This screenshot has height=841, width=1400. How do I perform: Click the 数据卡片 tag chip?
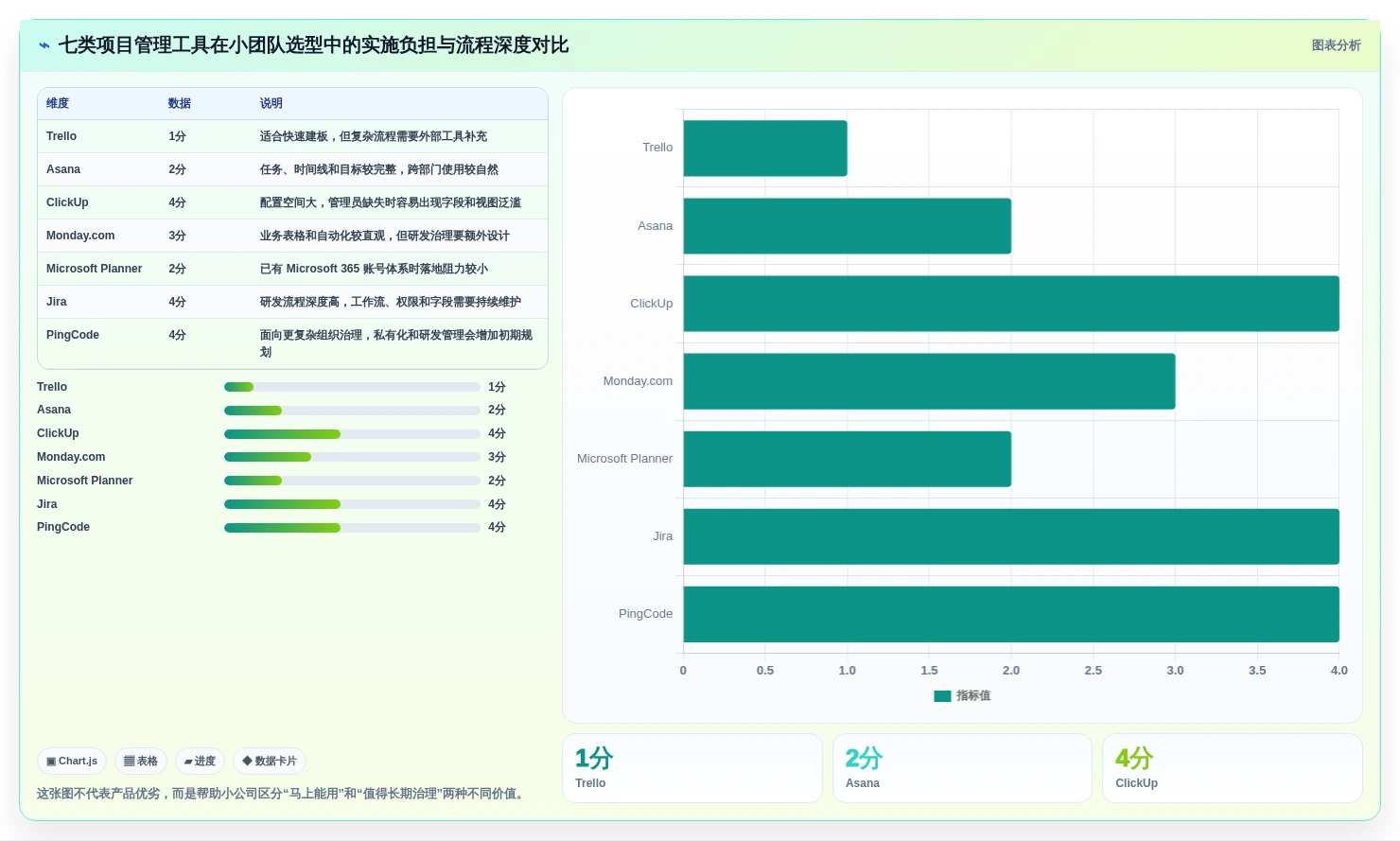pos(270,761)
